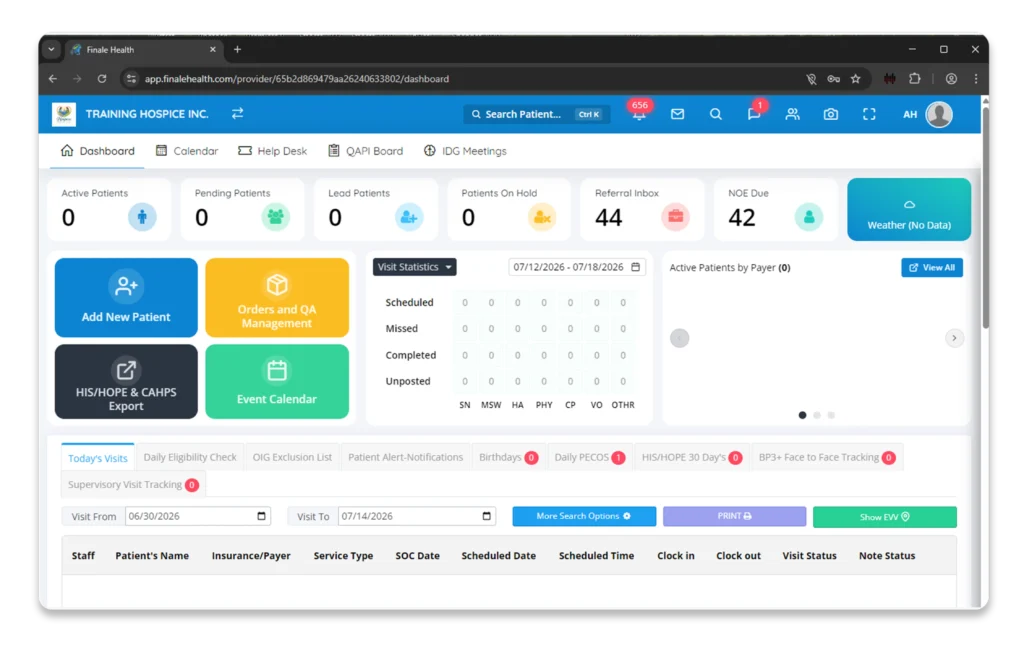Click the Search Patient field
The height and width of the screenshot is (653, 1024).
[x=537, y=114]
